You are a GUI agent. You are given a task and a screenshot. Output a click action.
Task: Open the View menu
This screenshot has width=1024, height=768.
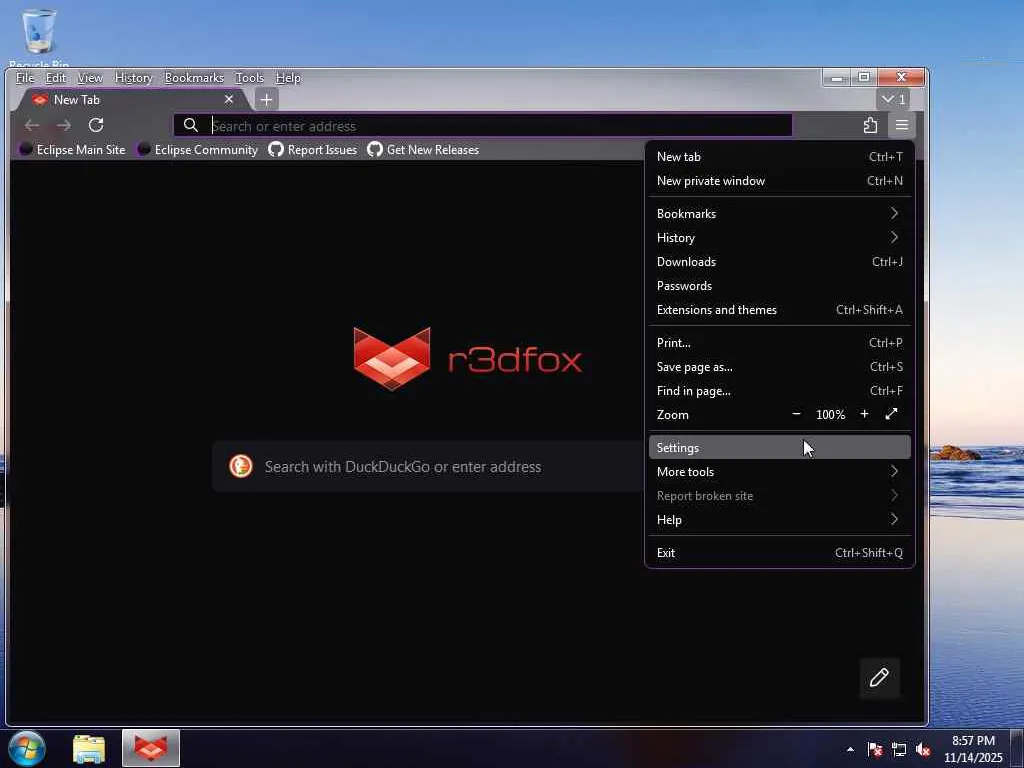pyautogui.click(x=89, y=78)
